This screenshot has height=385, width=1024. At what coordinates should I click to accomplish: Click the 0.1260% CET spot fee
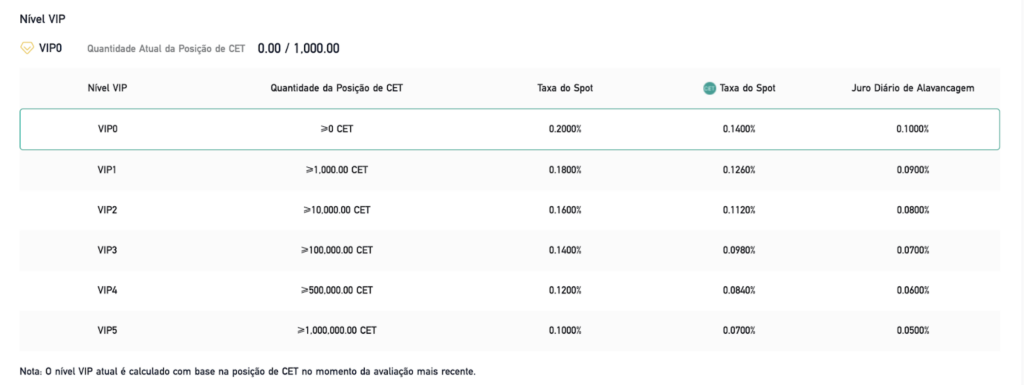pos(739,170)
